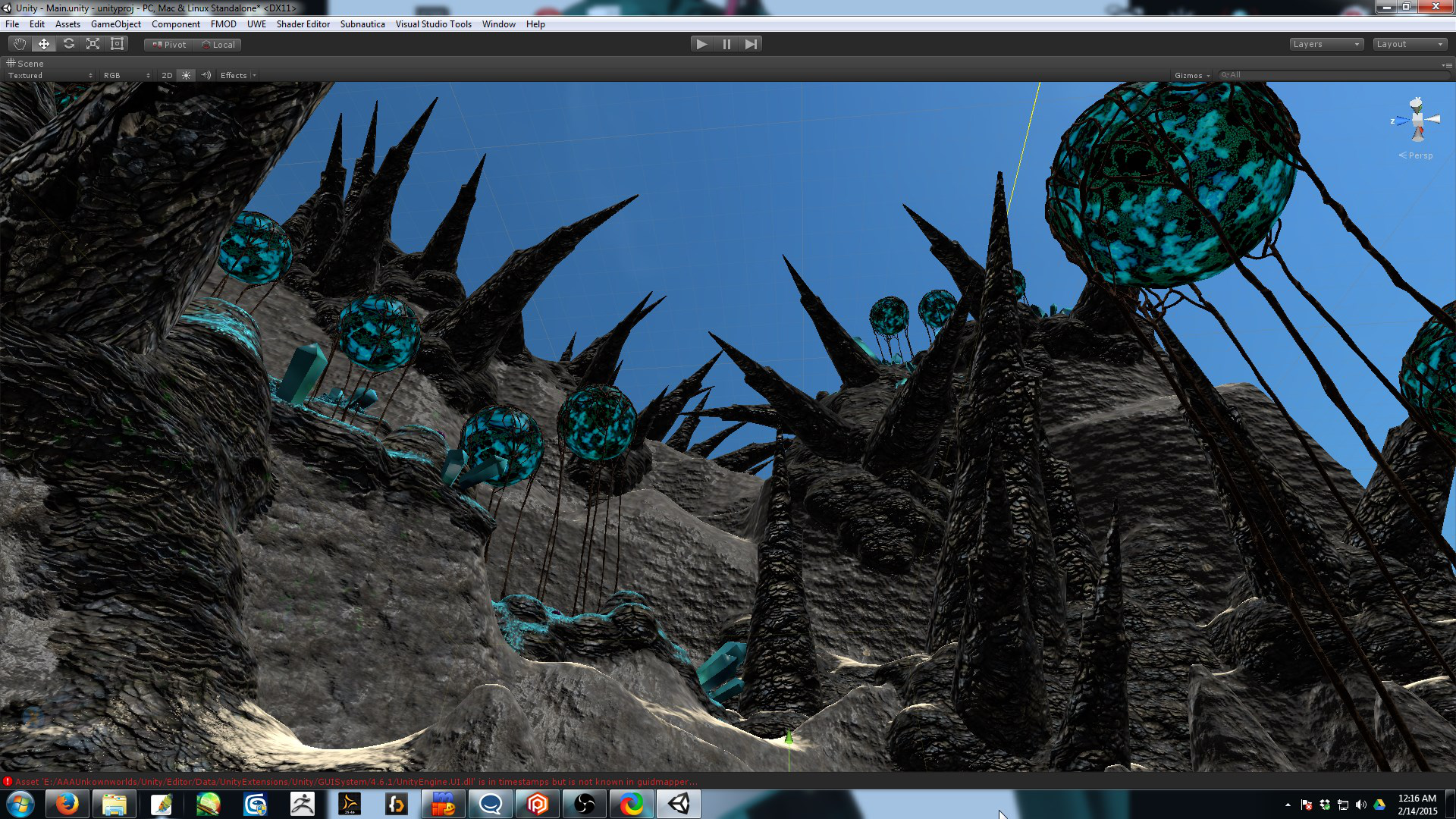
Task: Open the Scene panel options menu
Action: tap(1447, 64)
